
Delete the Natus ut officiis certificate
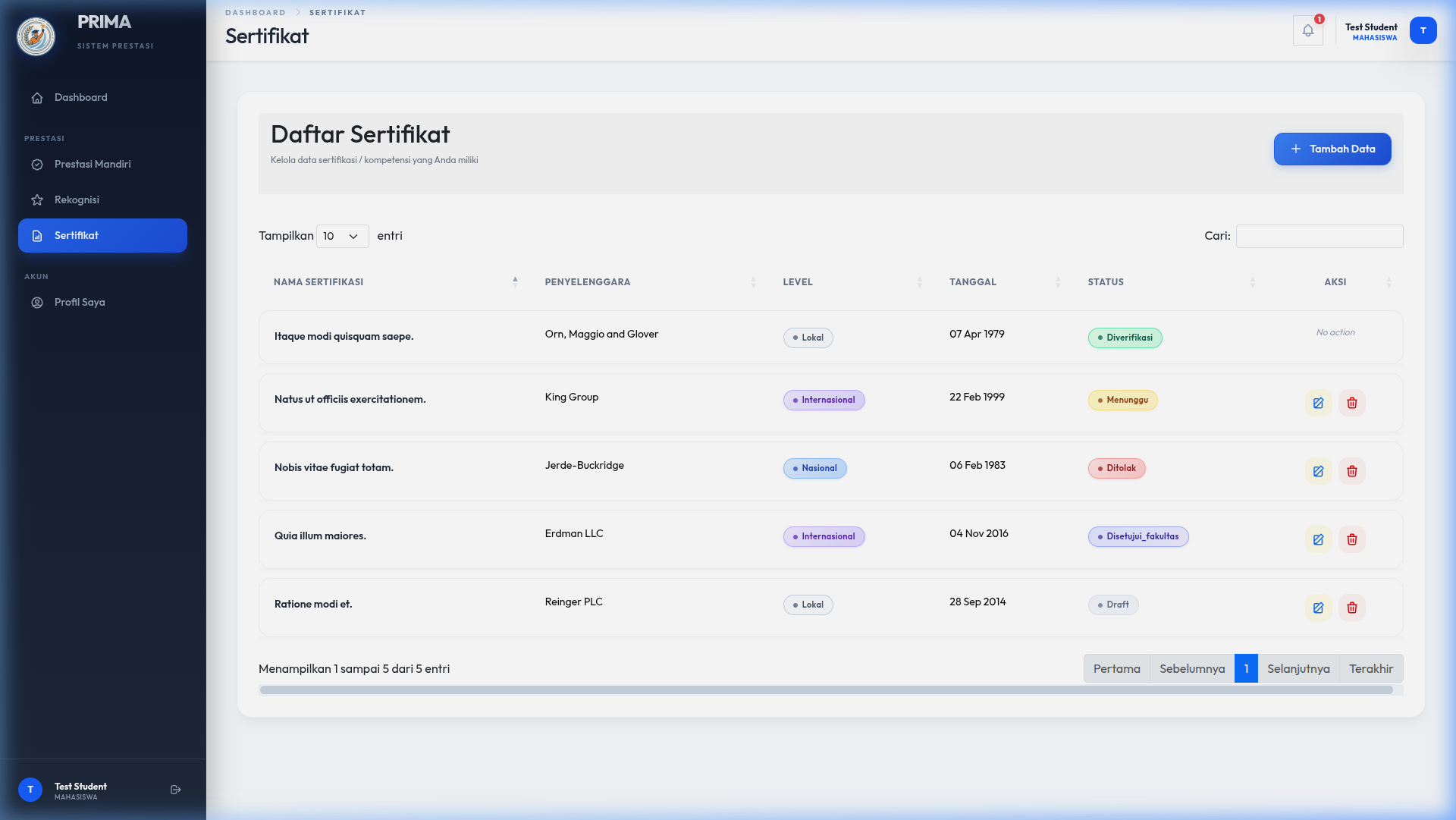pyautogui.click(x=1351, y=403)
